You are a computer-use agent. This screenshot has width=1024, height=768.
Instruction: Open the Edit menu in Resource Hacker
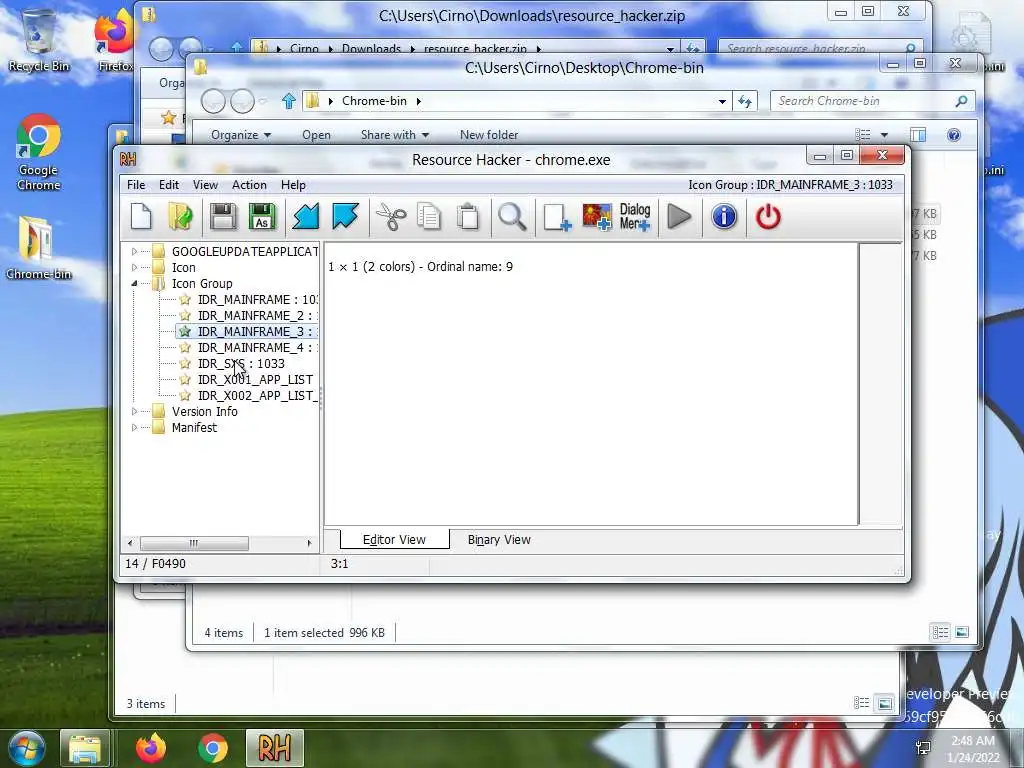(168, 185)
